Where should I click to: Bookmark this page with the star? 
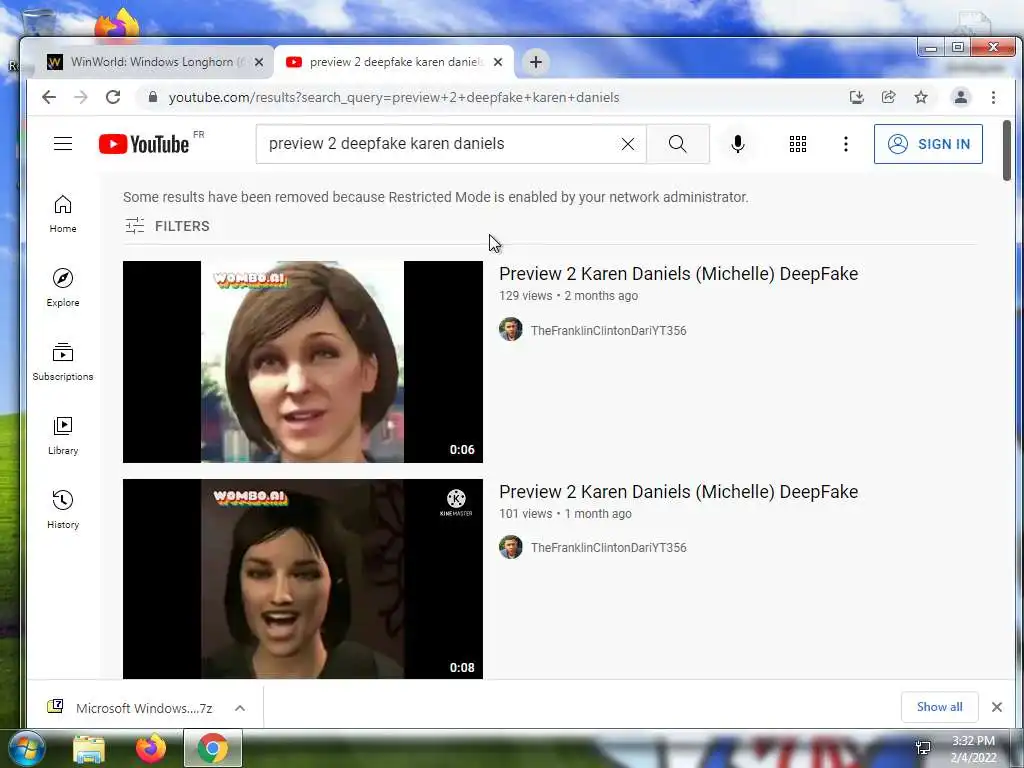pos(921,97)
